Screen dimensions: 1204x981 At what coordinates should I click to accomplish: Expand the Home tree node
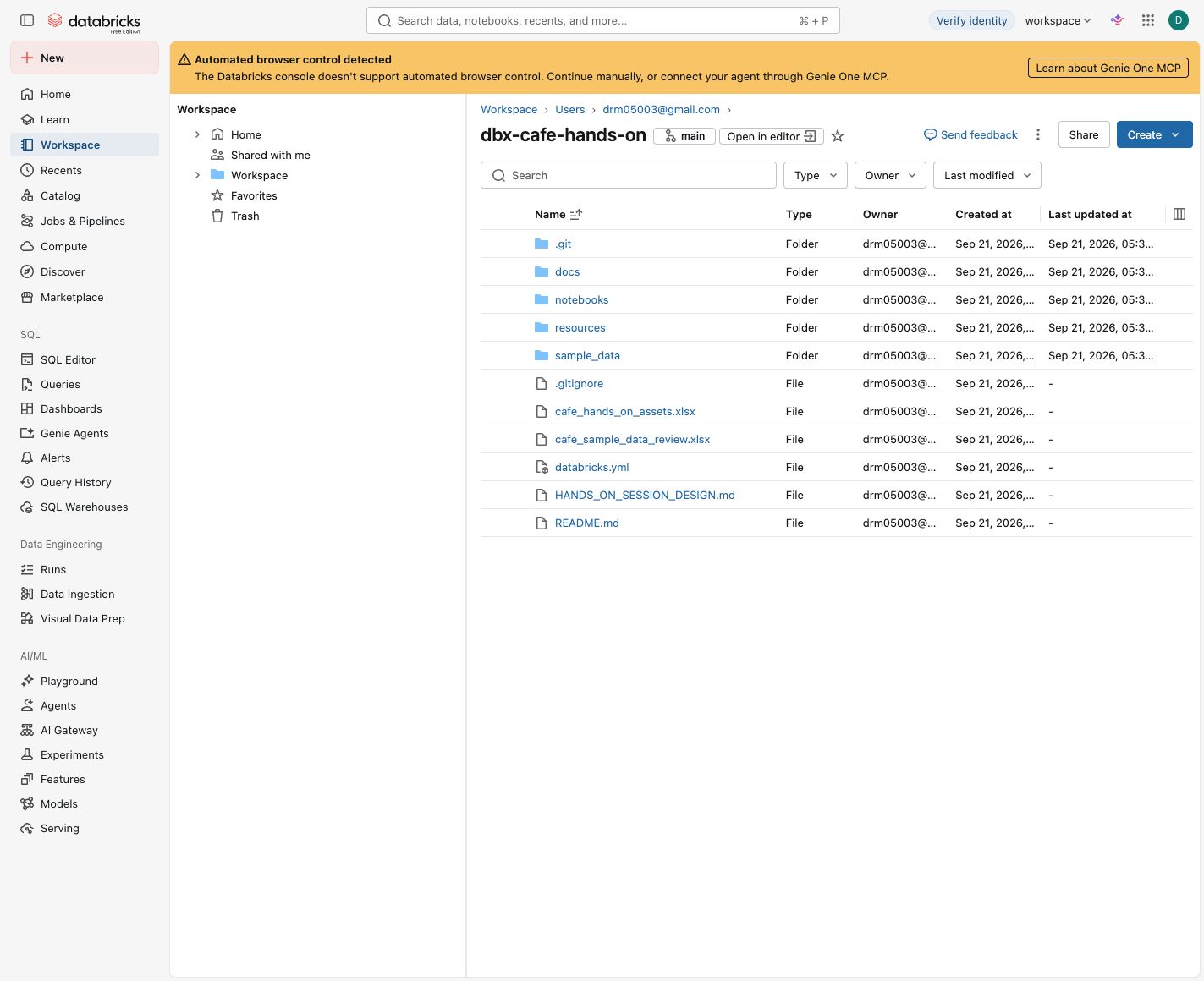pyautogui.click(x=197, y=134)
